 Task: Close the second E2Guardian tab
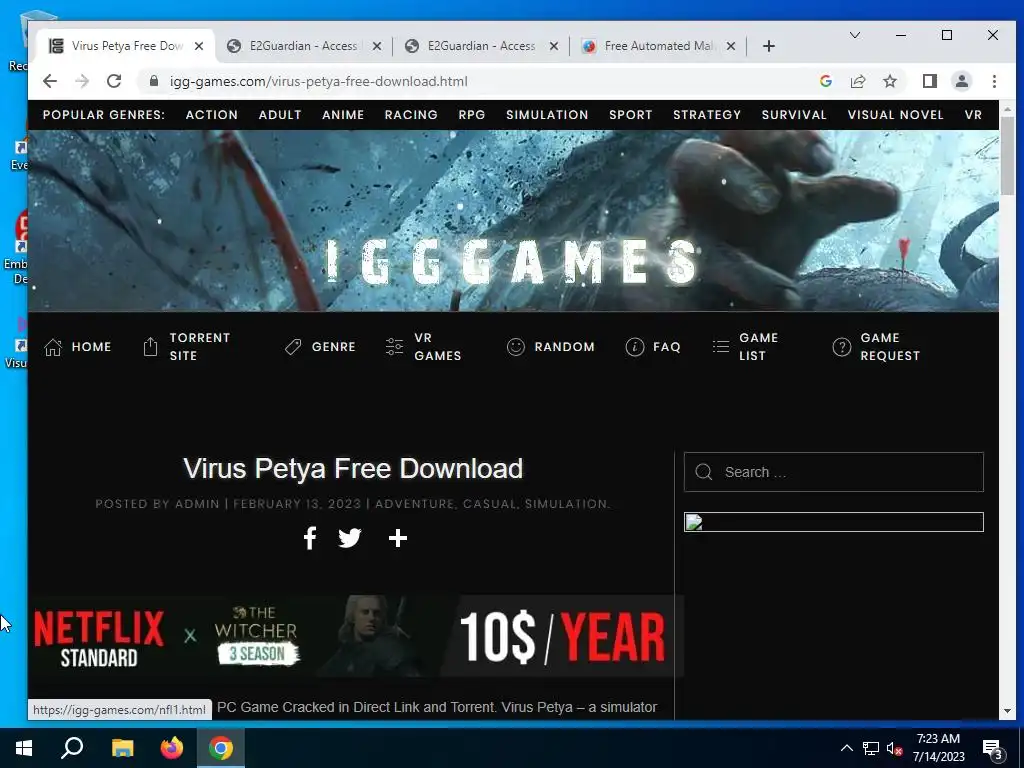pyautogui.click(x=554, y=46)
